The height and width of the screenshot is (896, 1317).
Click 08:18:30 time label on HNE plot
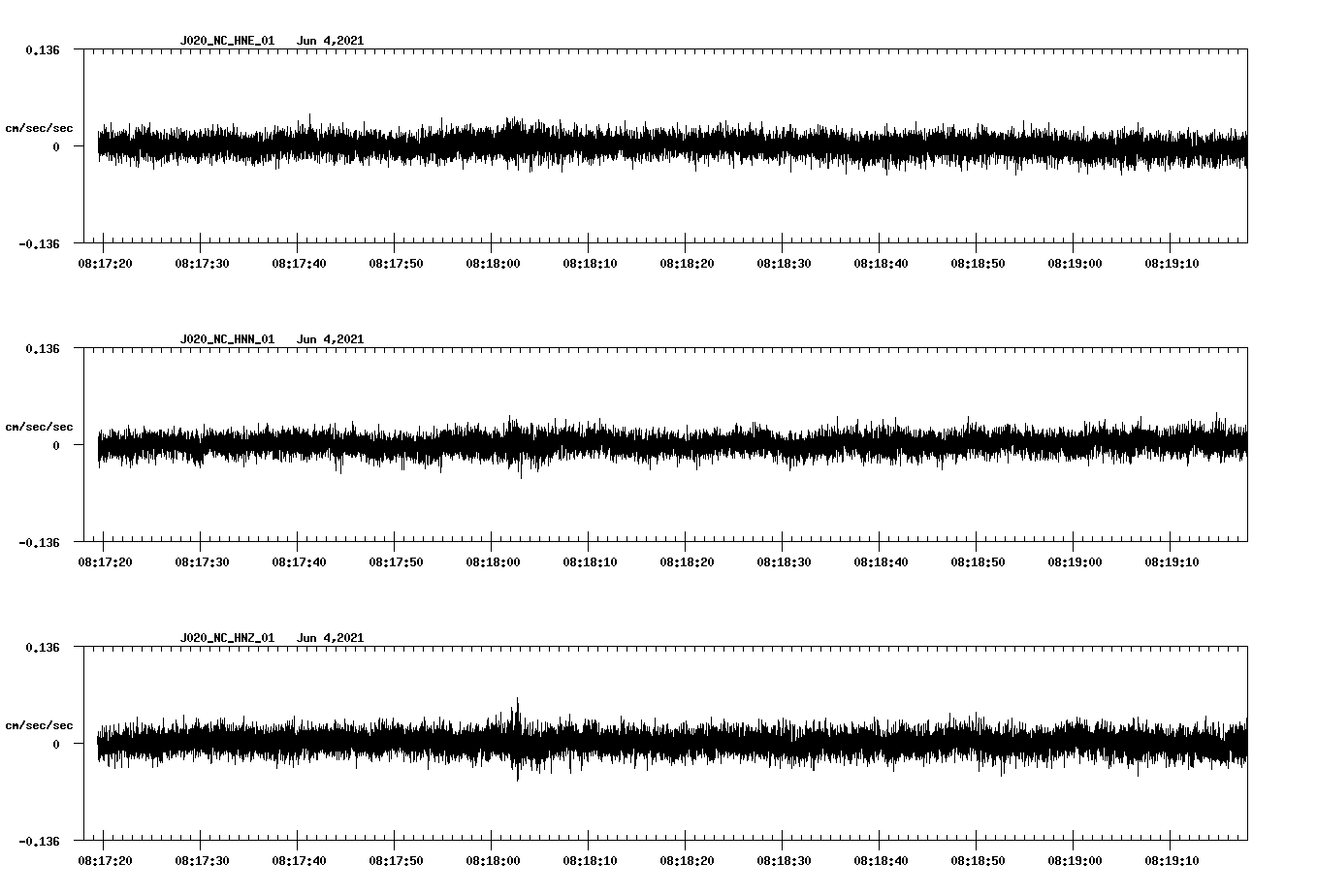[x=784, y=263]
